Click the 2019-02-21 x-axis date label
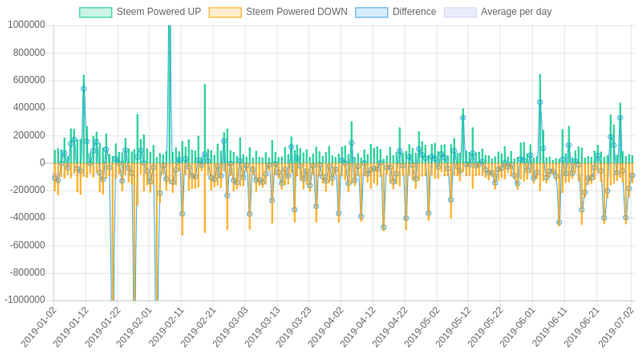Screen dimensions: 640x361 pos(198,328)
